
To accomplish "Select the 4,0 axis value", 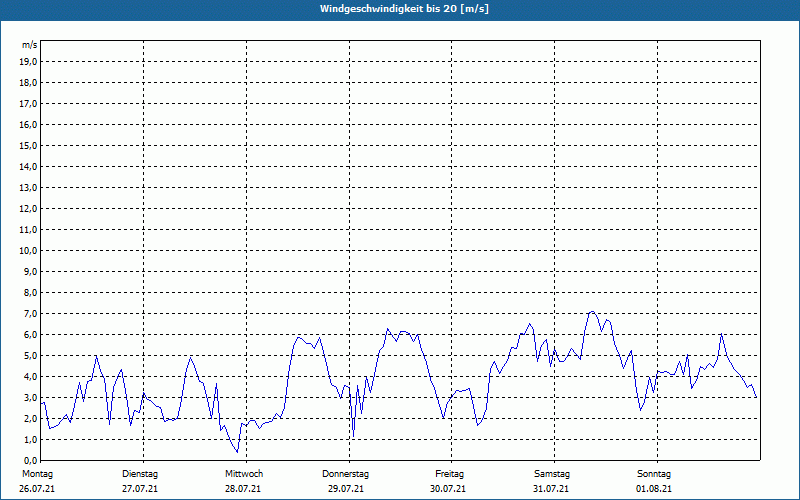I will click(x=30, y=377).
